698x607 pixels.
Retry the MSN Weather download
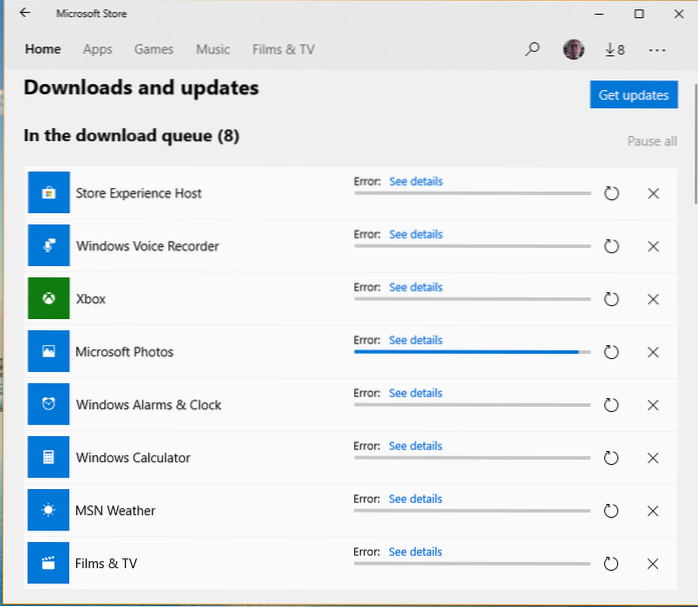pyautogui.click(x=612, y=511)
